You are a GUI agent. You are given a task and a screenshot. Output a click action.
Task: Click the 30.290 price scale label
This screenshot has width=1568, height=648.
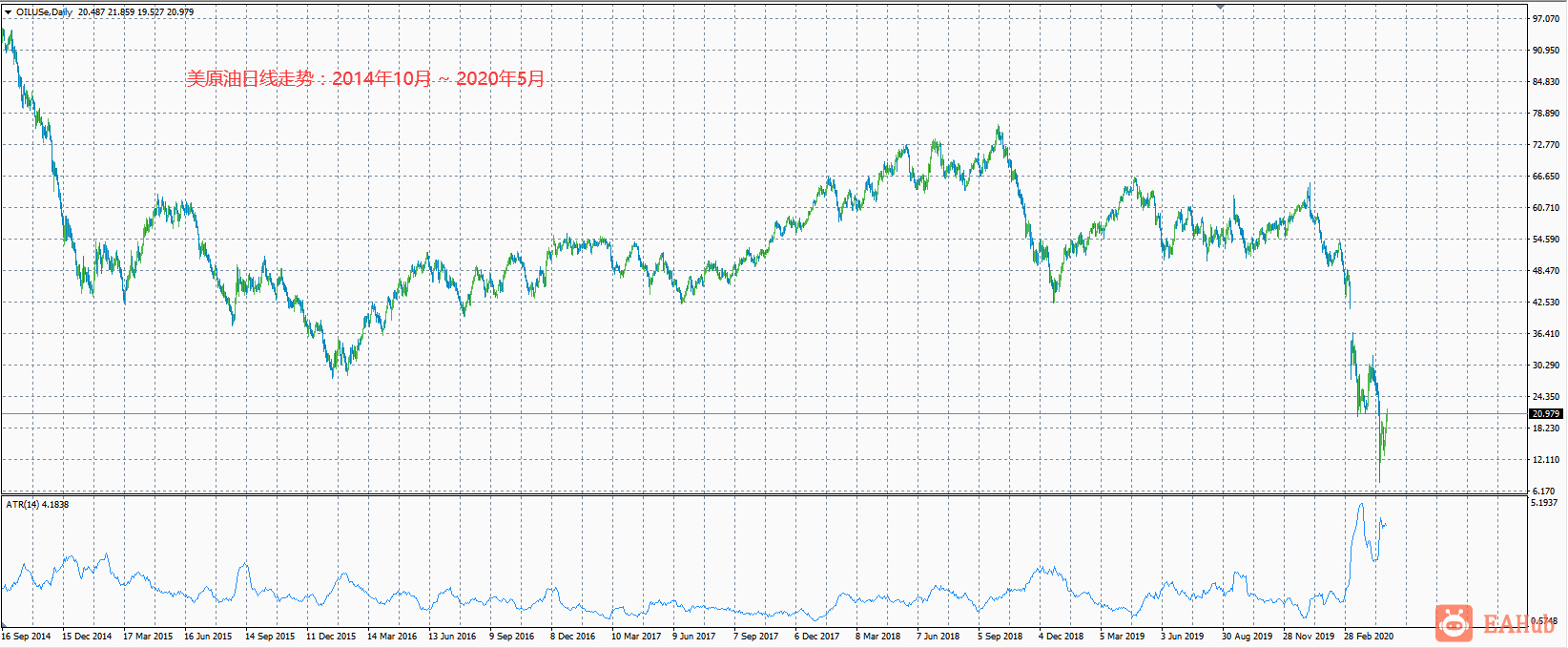pyautogui.click(x=1545, y=366)
